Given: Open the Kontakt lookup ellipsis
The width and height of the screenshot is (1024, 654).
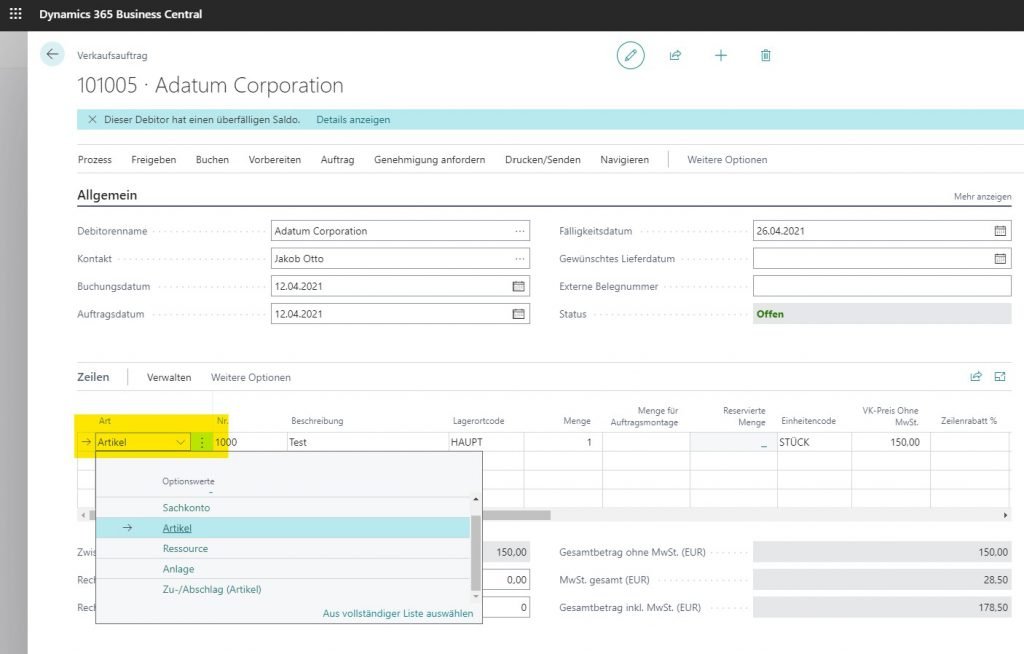Looking at the screenshot, I should point(519,259).
